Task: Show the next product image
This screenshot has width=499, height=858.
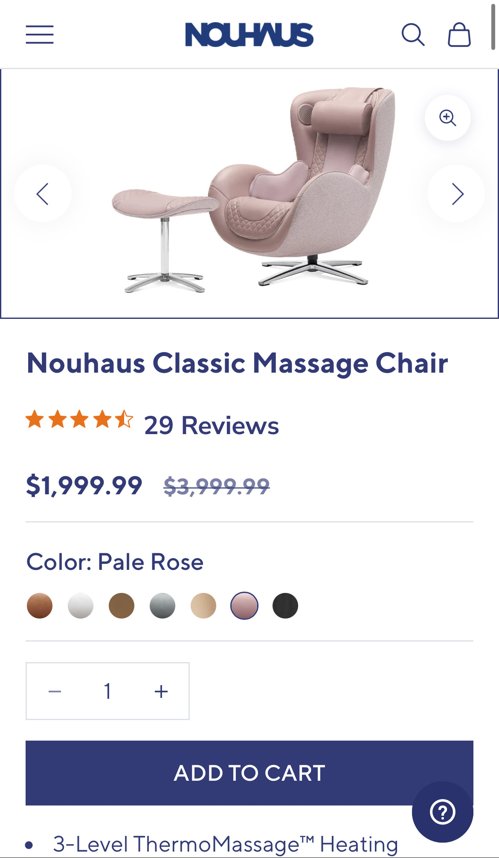Action: pos(457,194)
